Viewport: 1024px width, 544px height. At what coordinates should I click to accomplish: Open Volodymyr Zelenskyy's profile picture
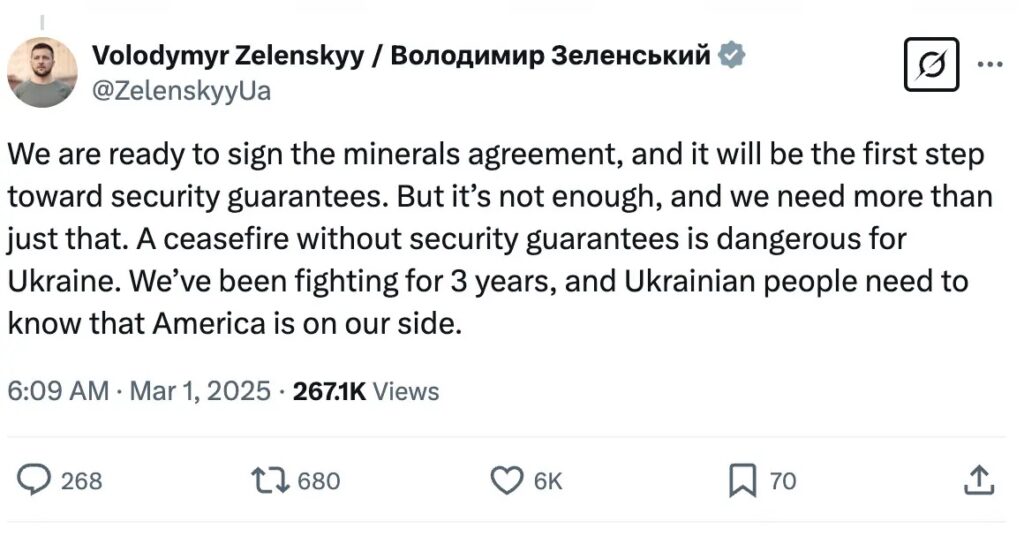point(42,72)
